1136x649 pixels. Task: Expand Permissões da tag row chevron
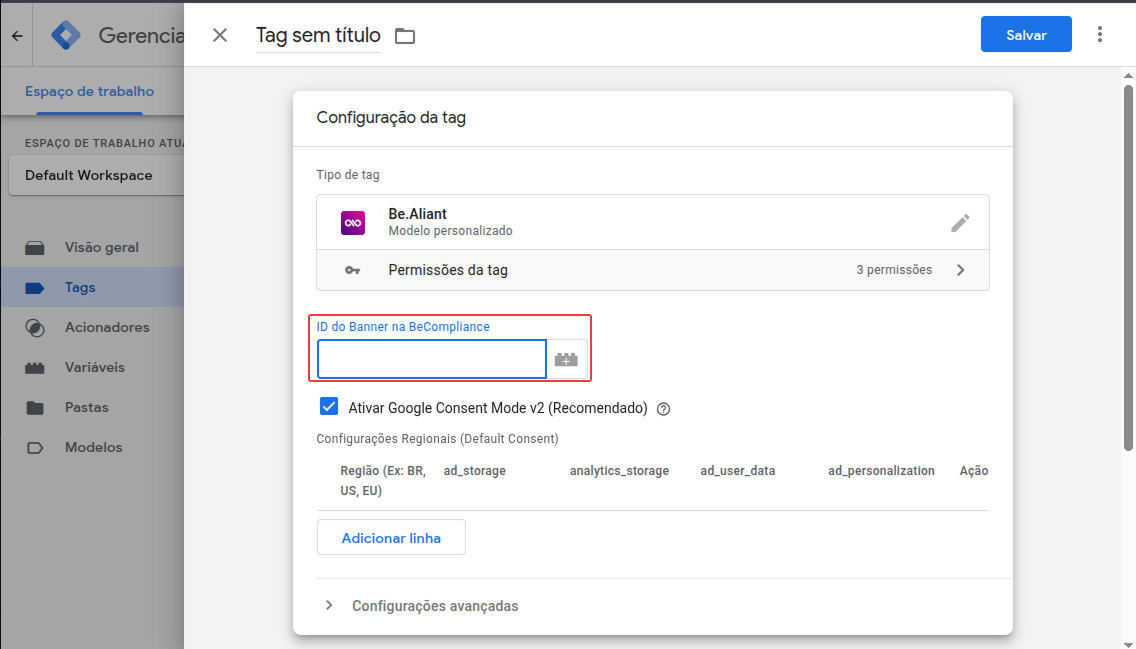960,270
